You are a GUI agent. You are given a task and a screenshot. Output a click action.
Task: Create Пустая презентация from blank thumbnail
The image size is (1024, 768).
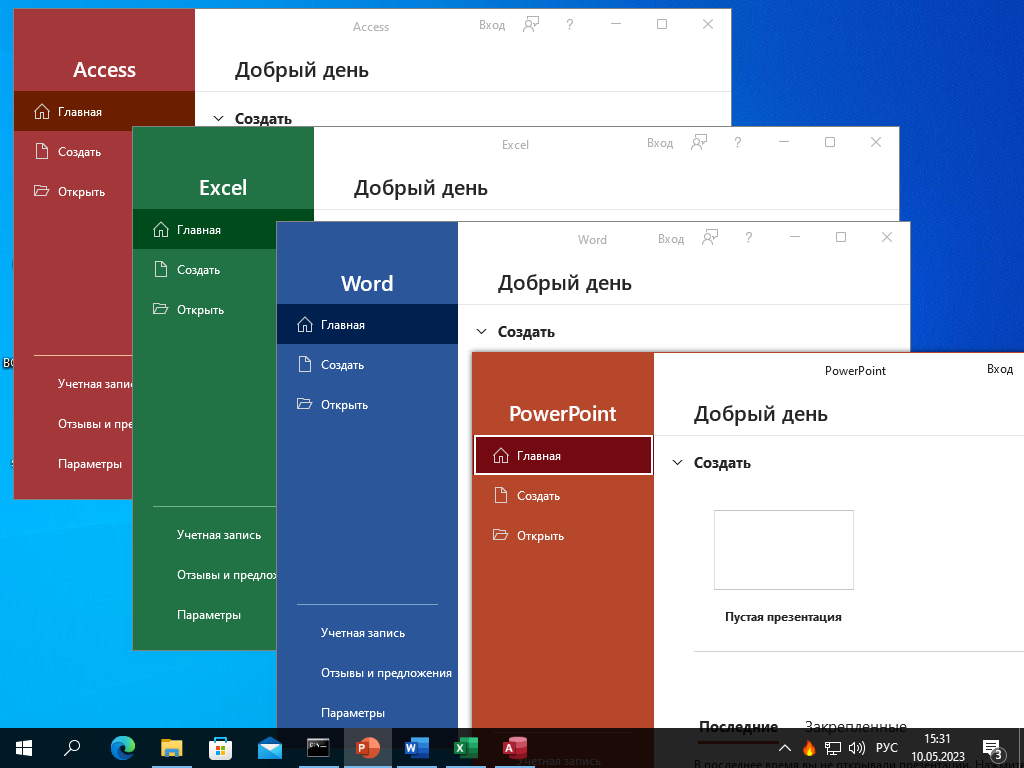tap(784, 550)
